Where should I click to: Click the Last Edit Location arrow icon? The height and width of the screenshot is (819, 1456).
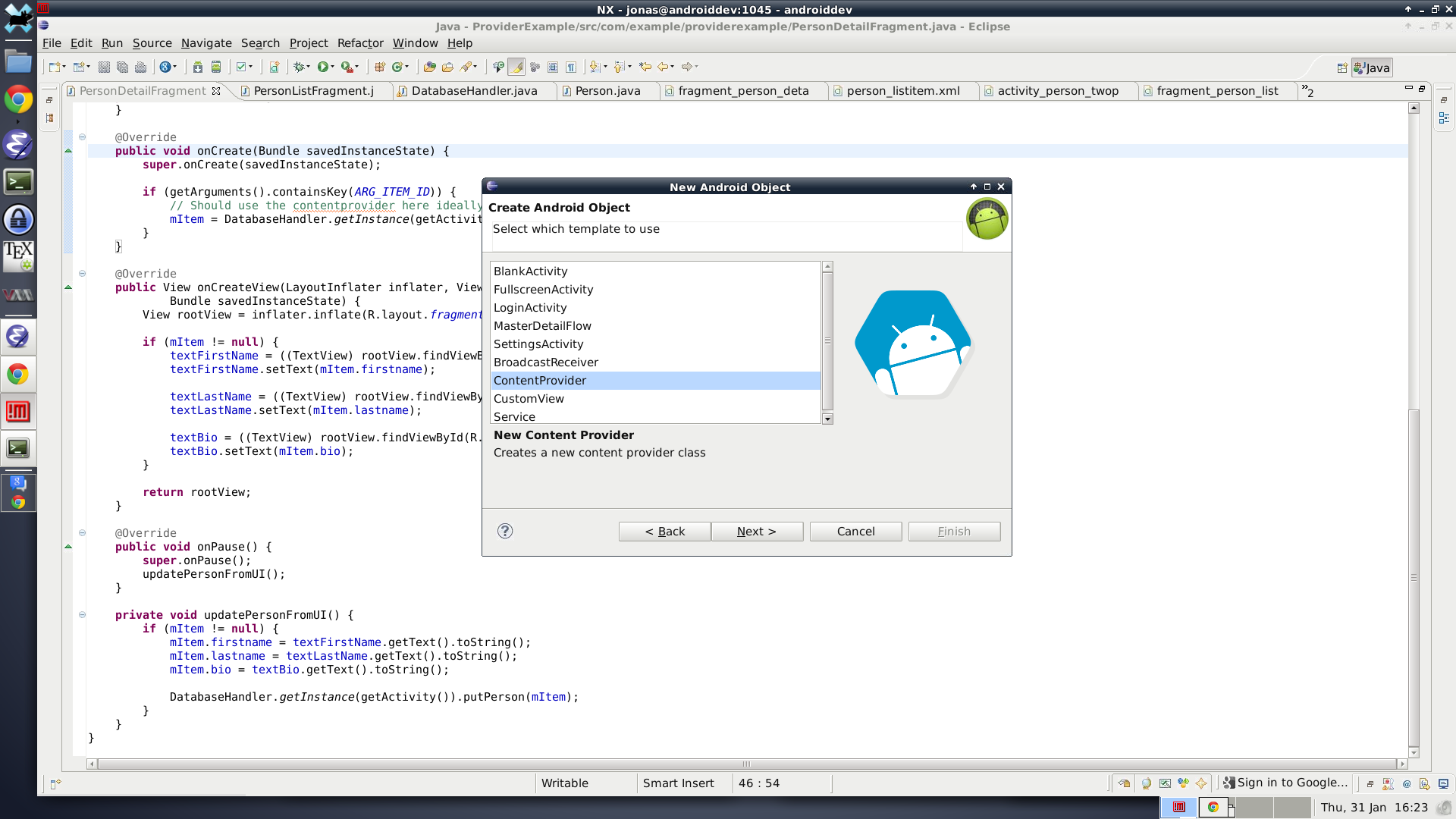(x=645, y=67)
